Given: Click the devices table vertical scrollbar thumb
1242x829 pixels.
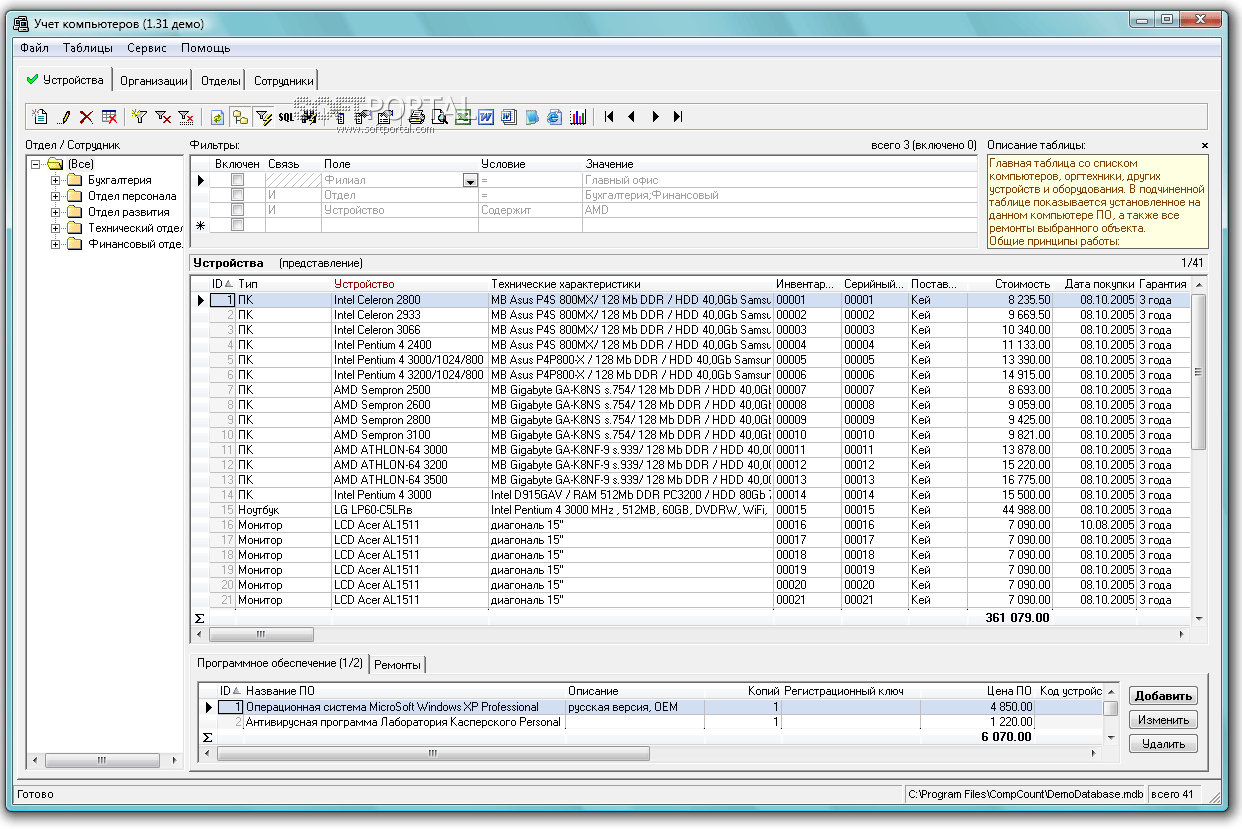Looking at the screenshot, I should (1198, 372).
